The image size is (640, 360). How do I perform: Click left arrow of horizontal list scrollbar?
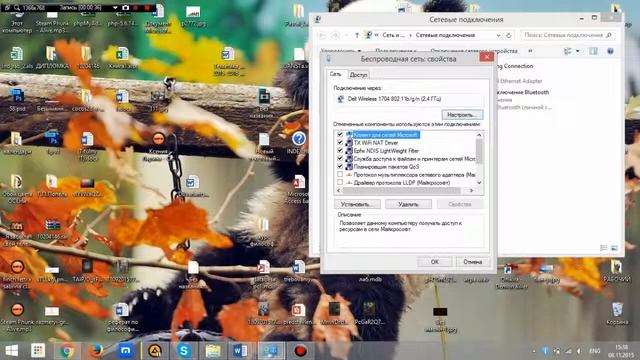338,191
